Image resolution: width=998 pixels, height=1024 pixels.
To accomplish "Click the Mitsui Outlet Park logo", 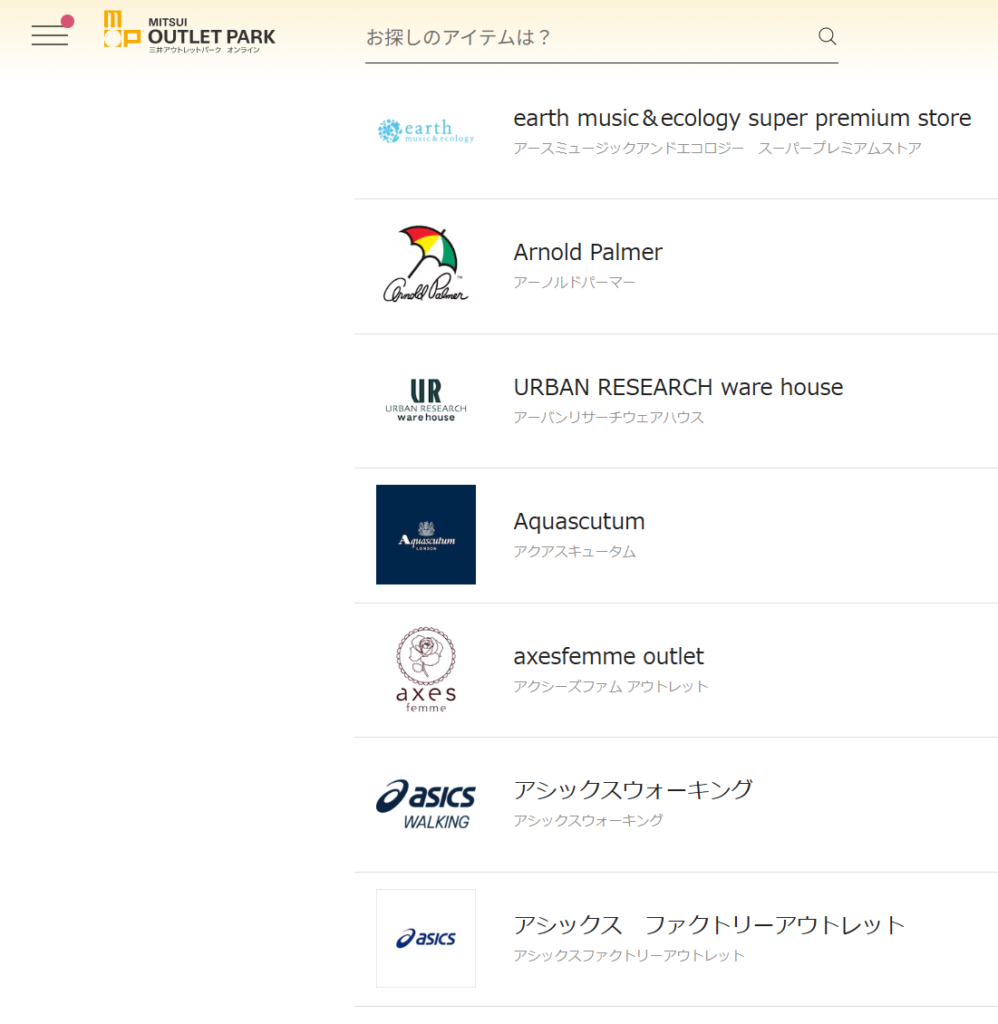I will click(189, 31).
